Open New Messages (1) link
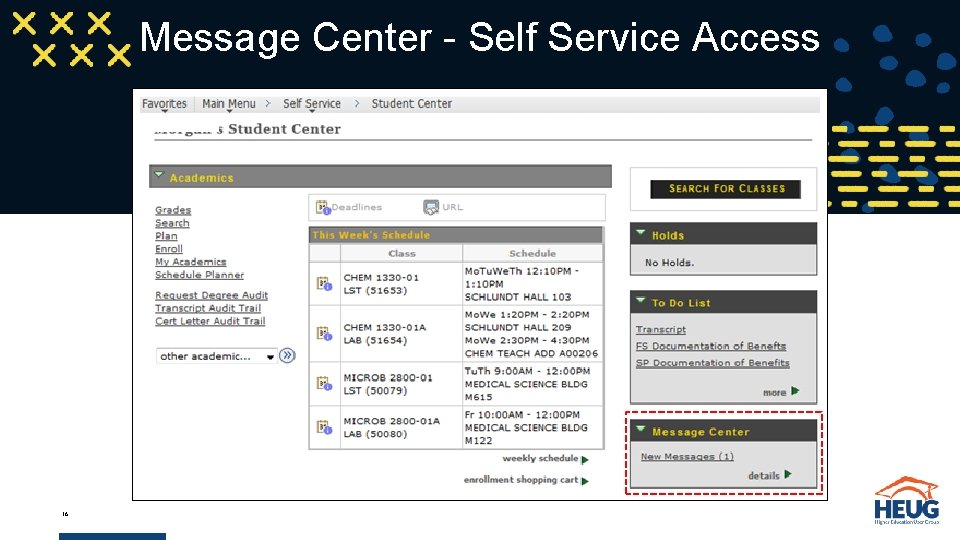Viewport: 960px width, 540px height. coord(687,456)
